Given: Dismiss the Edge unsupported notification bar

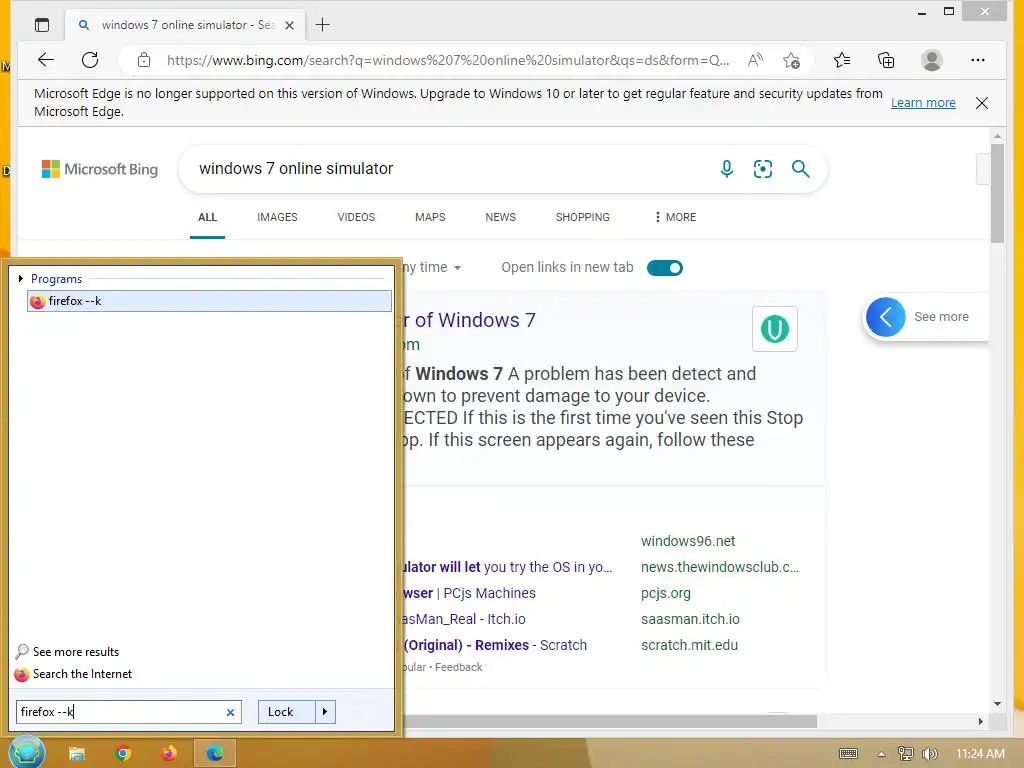Looking at the screenshot, I should (982, 103).
